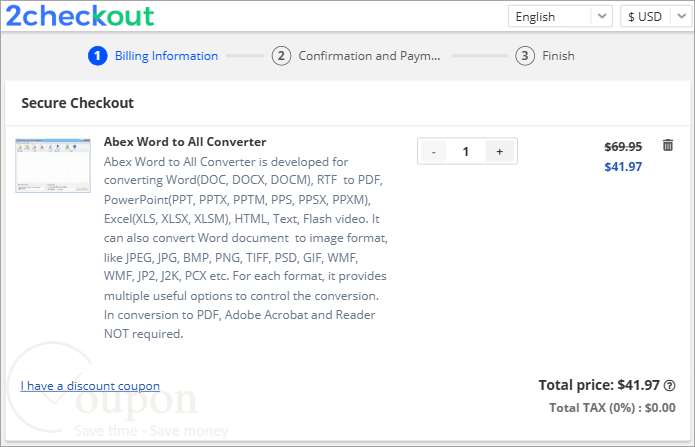Image resolution: width=695 pixels, height=447 pixels.
Task: Click the product description paragraph
Action: [246, 248]
